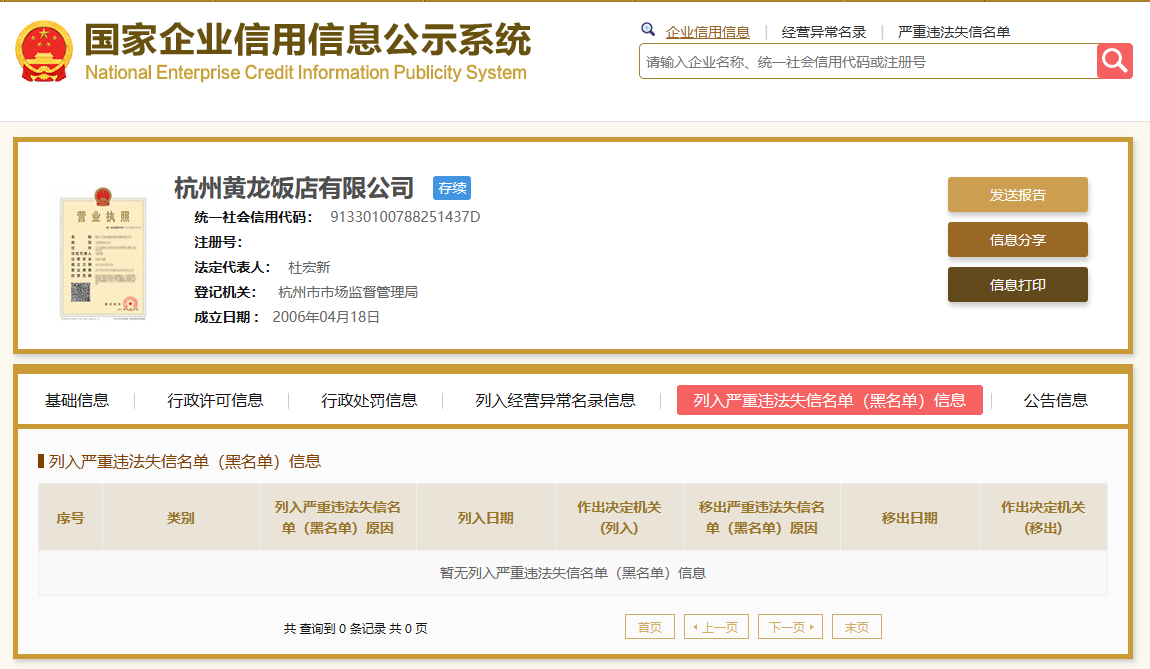The width and height of the screenshot is (1150, 669).
Task: Open the 行政许可信息 tab
Action: [x=215, y=401]
